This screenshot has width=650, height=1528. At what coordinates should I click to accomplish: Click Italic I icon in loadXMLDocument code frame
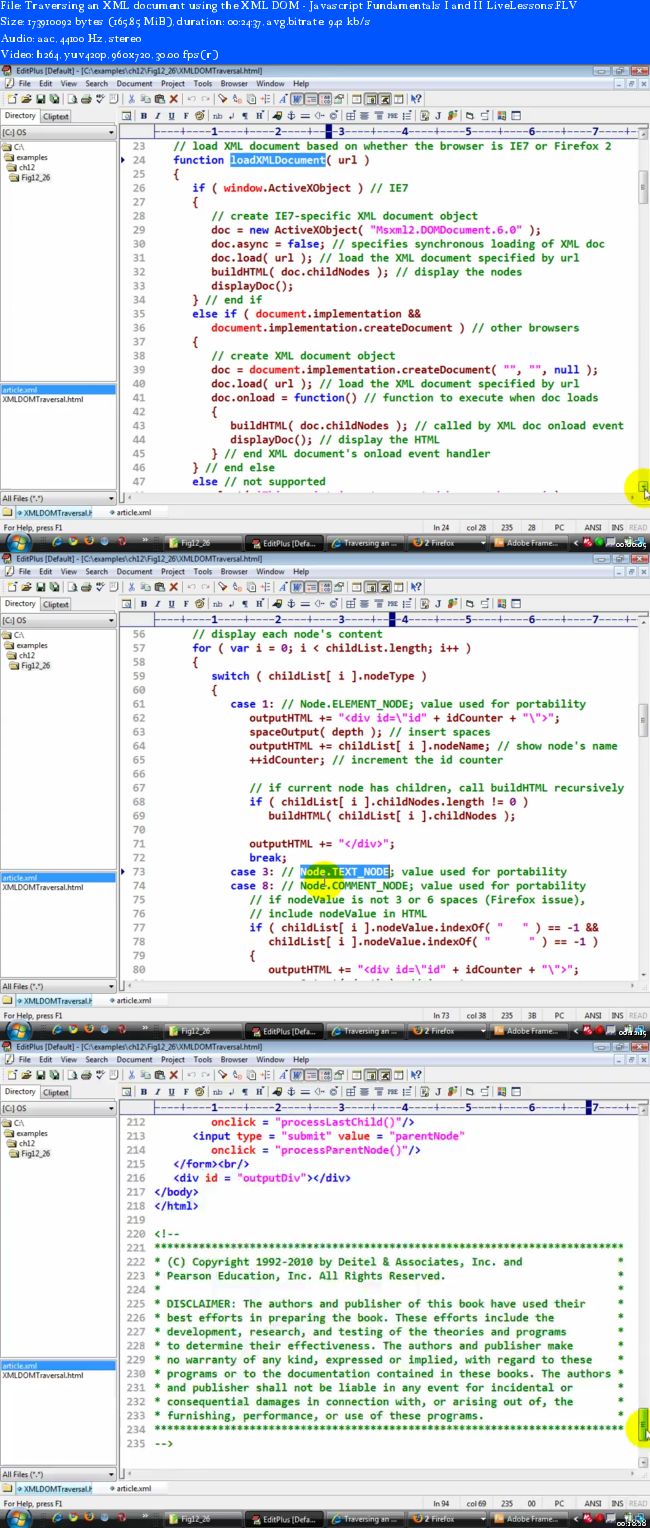[157, 115]
